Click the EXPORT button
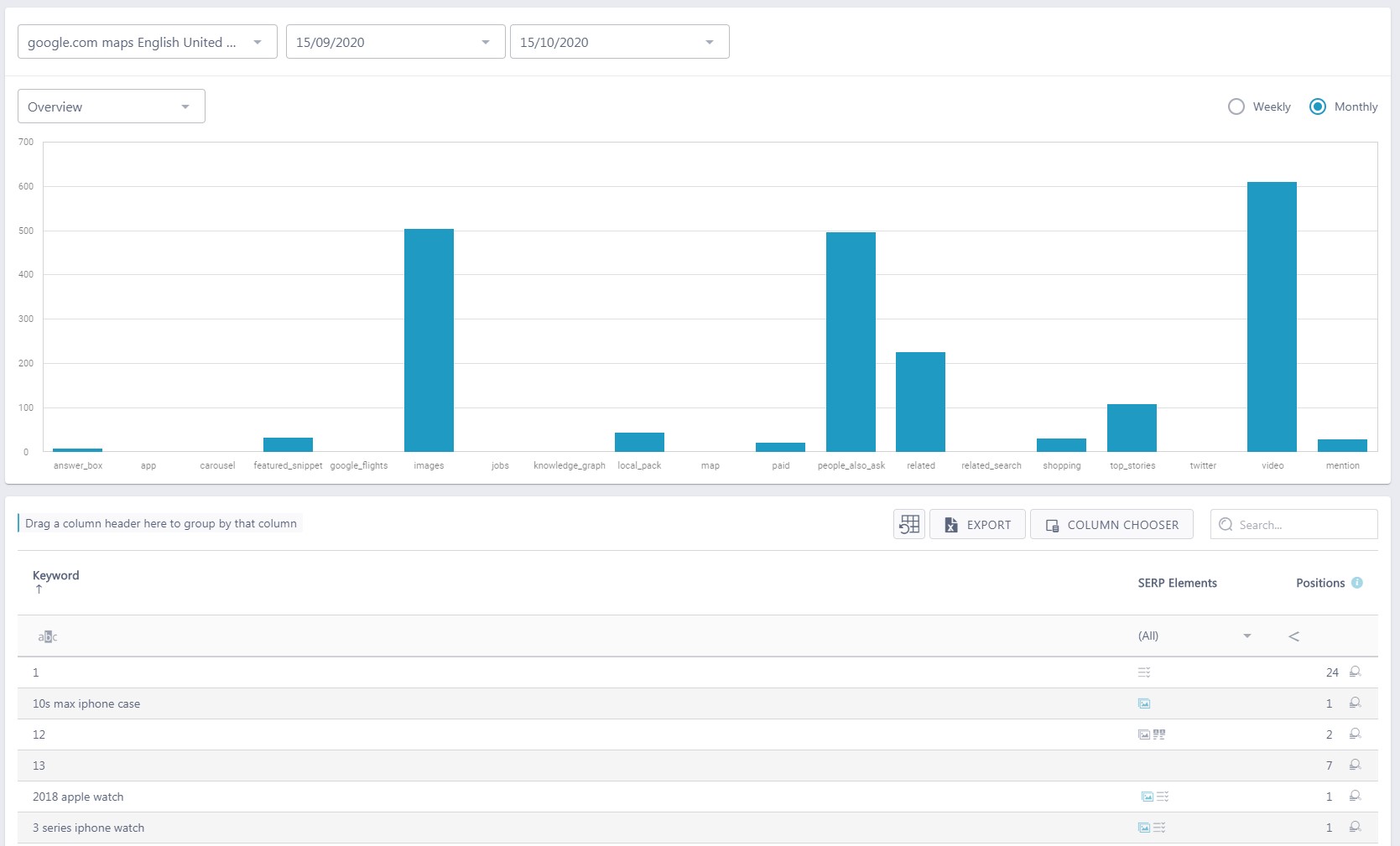 977,524
